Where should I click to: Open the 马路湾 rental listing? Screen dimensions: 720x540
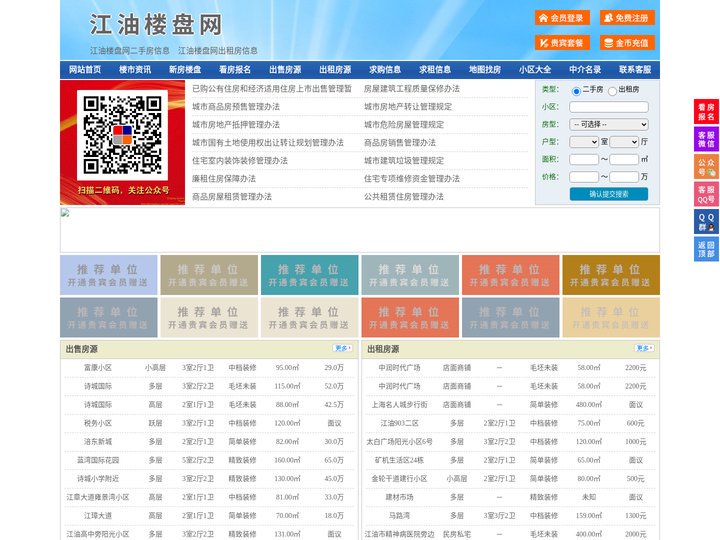click(399, 516)
